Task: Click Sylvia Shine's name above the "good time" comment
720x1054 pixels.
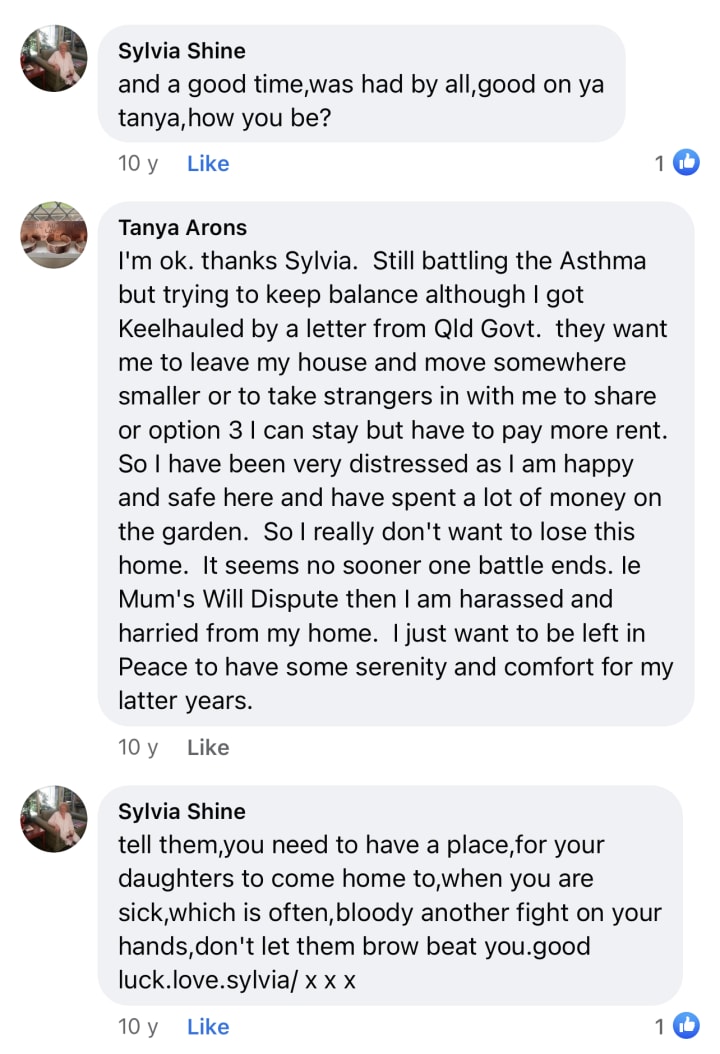Action: 182,51
